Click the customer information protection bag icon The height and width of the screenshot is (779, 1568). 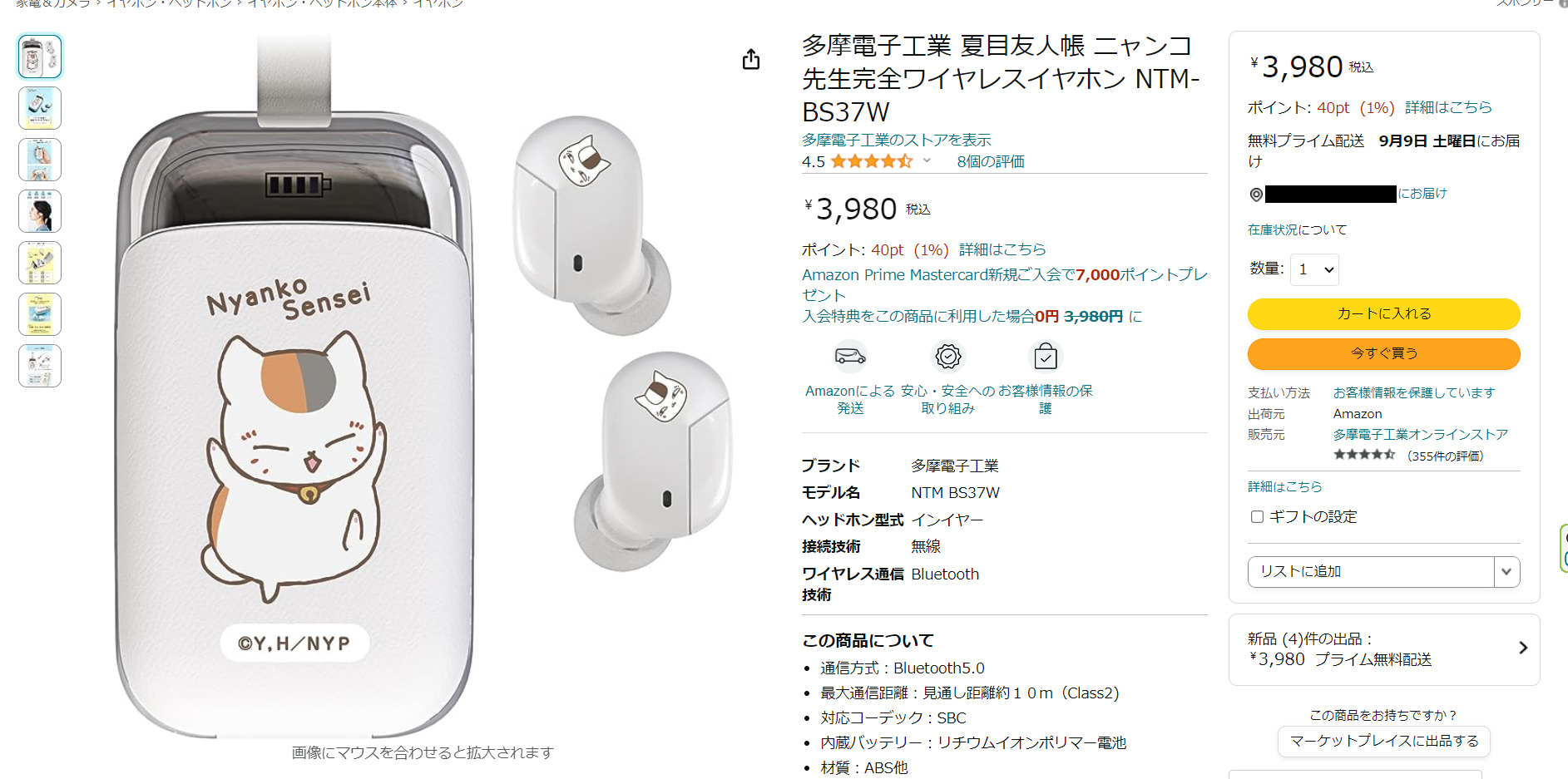tap(1046, 357)
